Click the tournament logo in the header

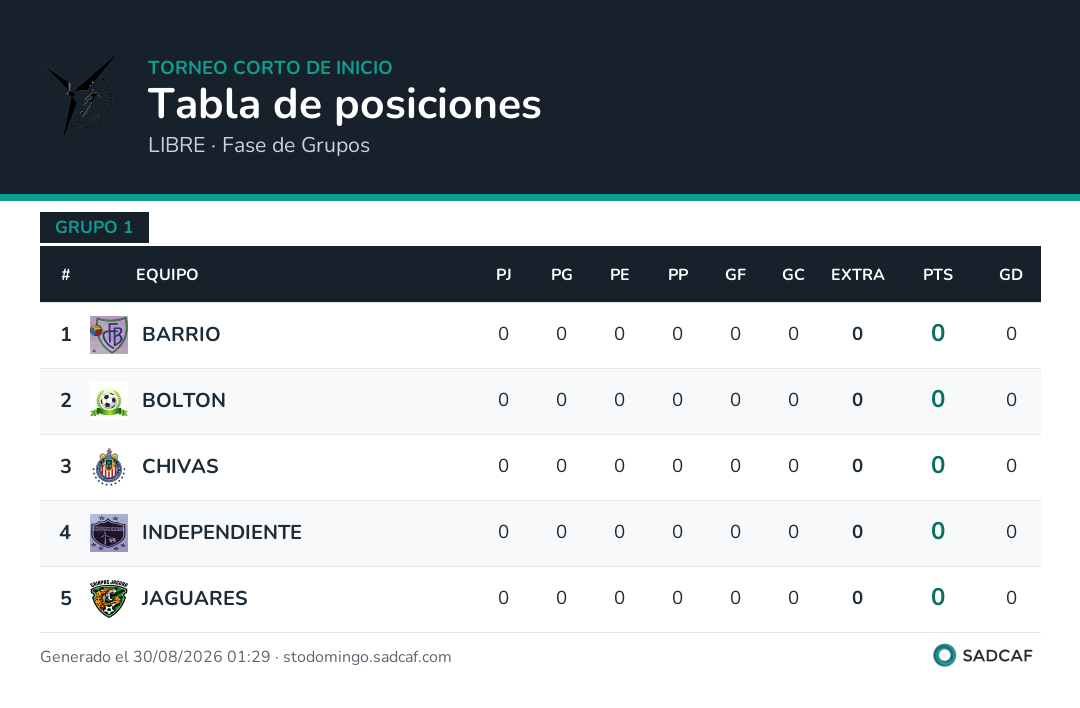pyautogui.click(x=80, y=97)
